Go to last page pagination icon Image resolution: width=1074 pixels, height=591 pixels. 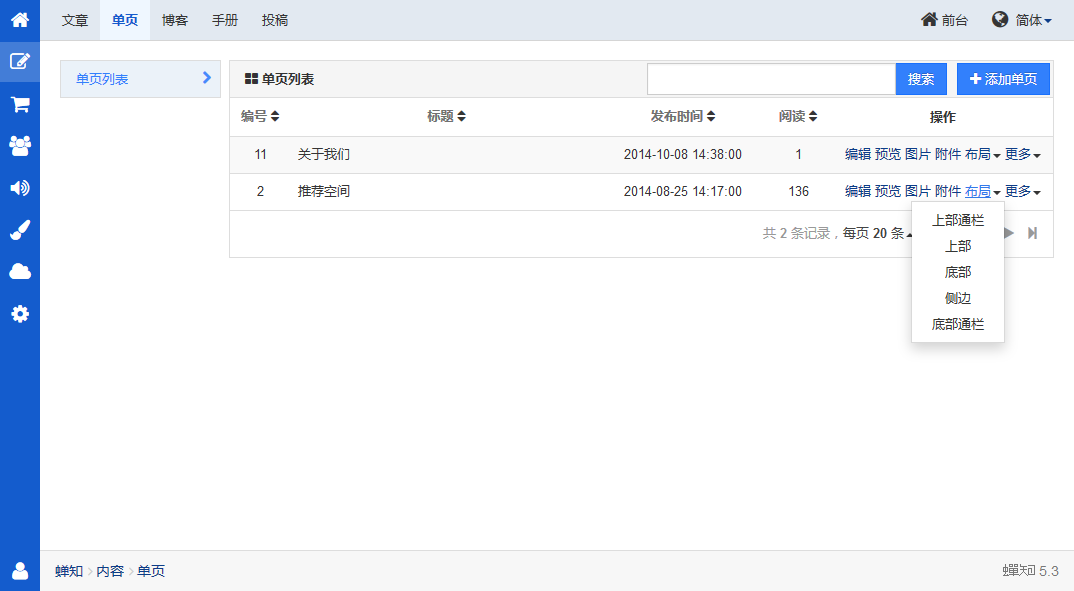(1032, 234)
